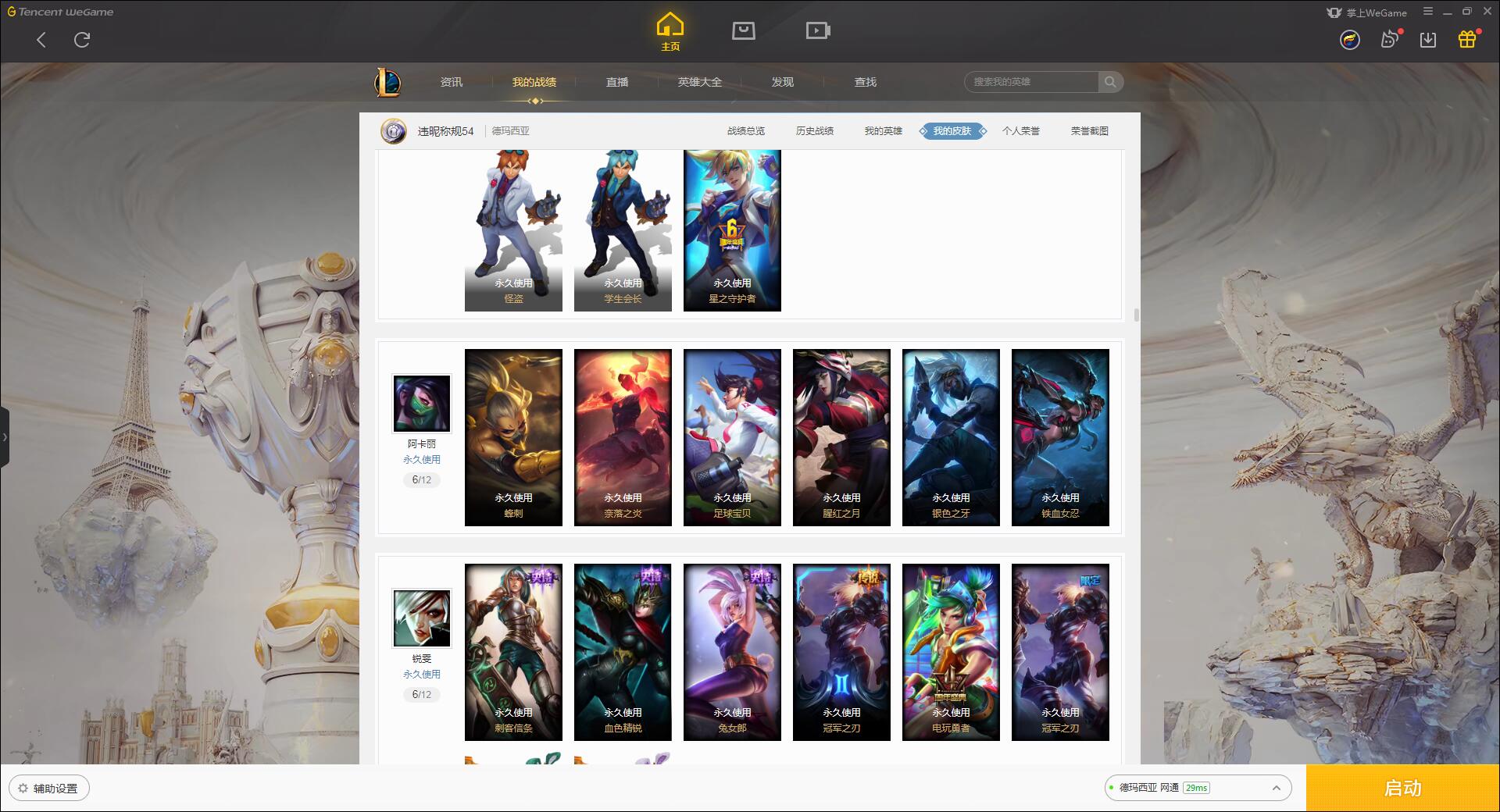Click the Tencent WeGame logo

[60, 12]
